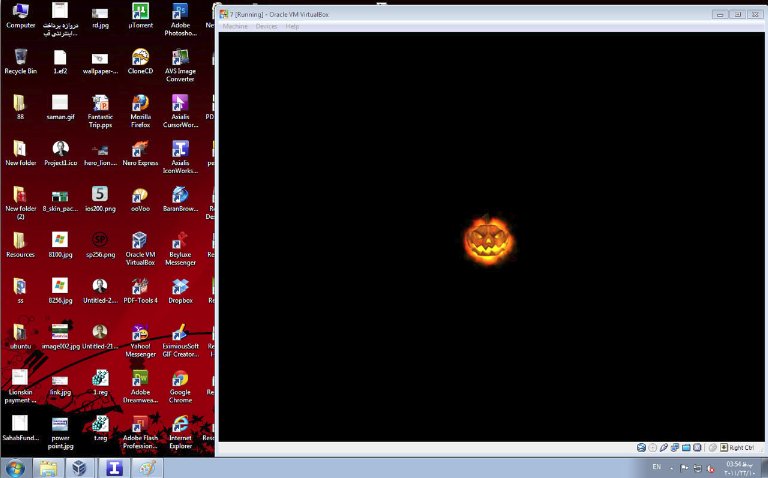Select the 8100.jpg desktop file
This screenshot has width=768, height=478.
(60, 245)
